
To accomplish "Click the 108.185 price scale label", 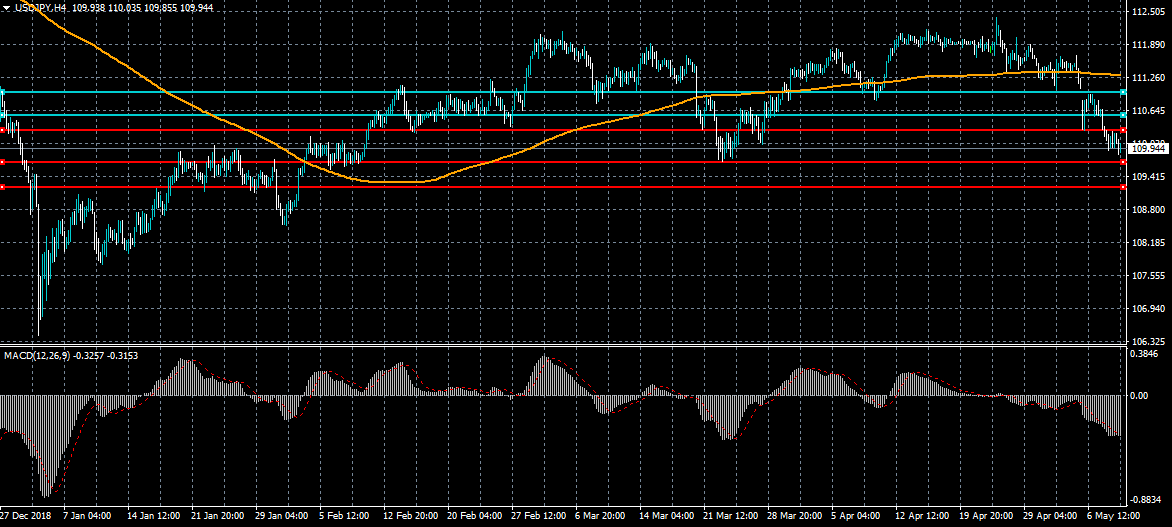I will point(1150,242).
